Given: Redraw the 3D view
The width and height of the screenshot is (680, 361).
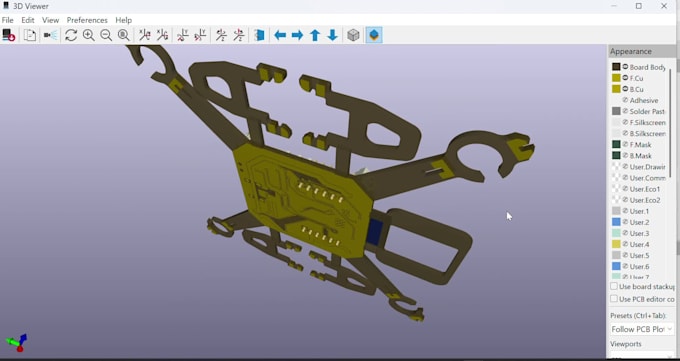Looking at the screenshot, I should pos(71,35).
